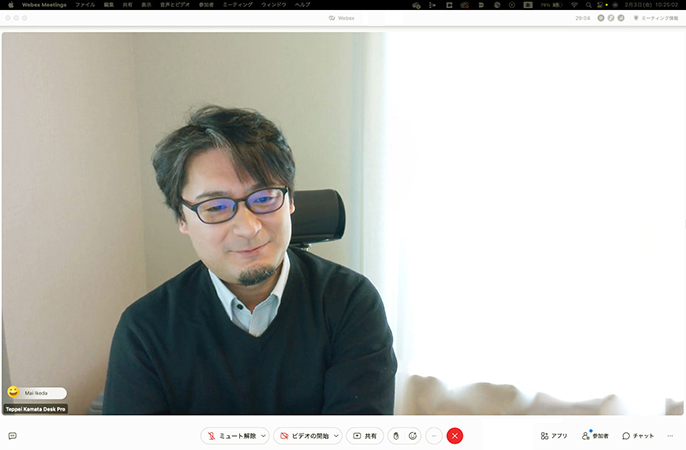Click the Webex Meetings app menu
The width and height of the screenshot is (686, 450).
pyautogui.click(x=44, y=5)
